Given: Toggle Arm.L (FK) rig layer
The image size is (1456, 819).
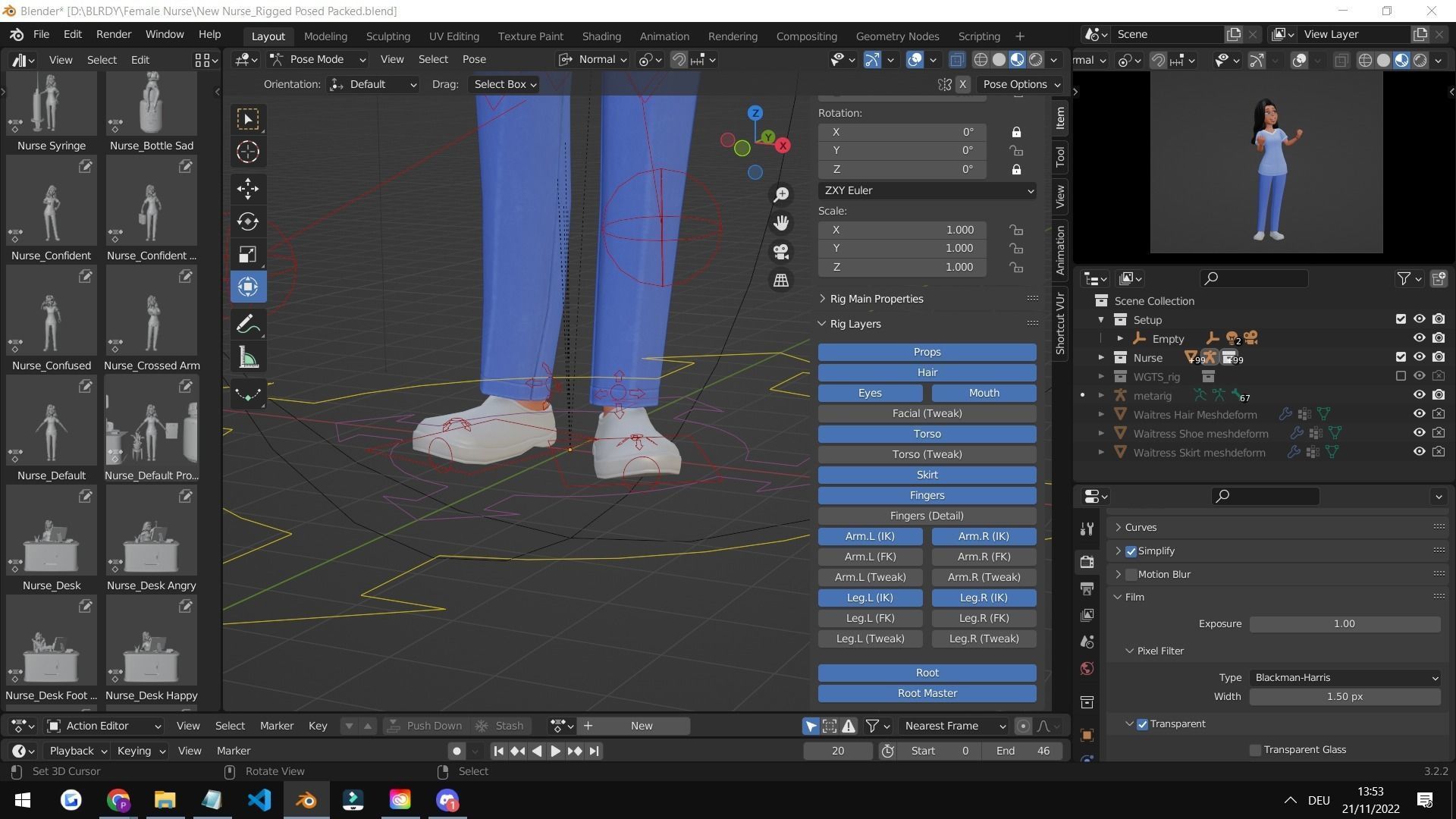Looking at the screenshot, I should pos(871,557).
